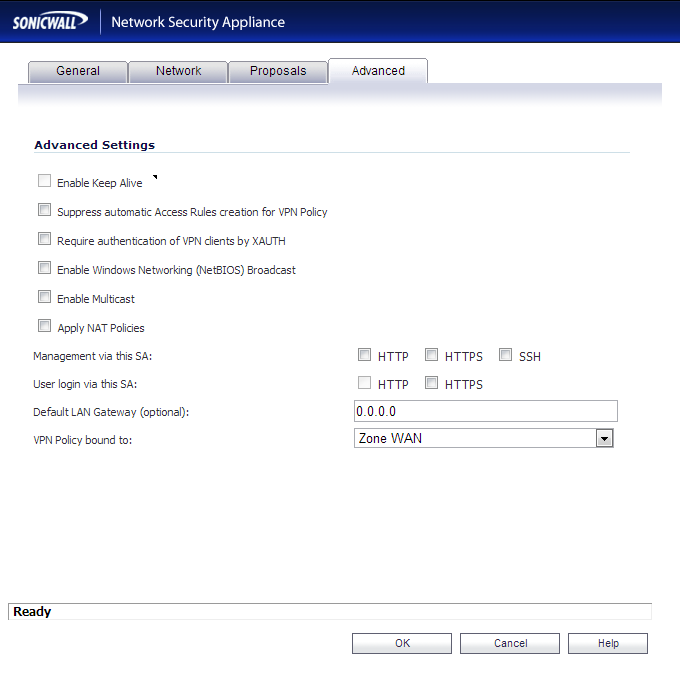Click the Advanced Settings heading
The width and height of the screenshot is (680, 690).
95,145
